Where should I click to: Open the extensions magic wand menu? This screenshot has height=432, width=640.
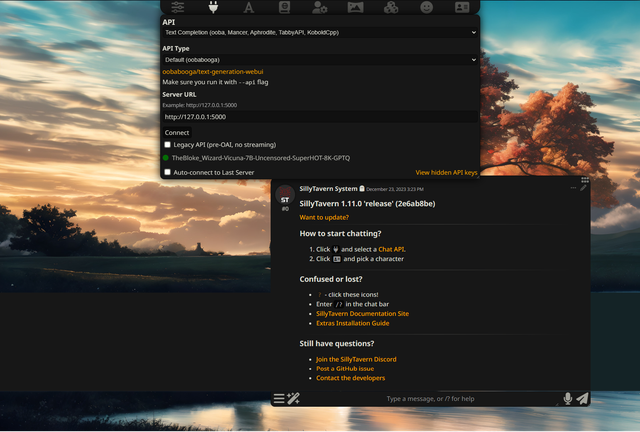[293, 399]
